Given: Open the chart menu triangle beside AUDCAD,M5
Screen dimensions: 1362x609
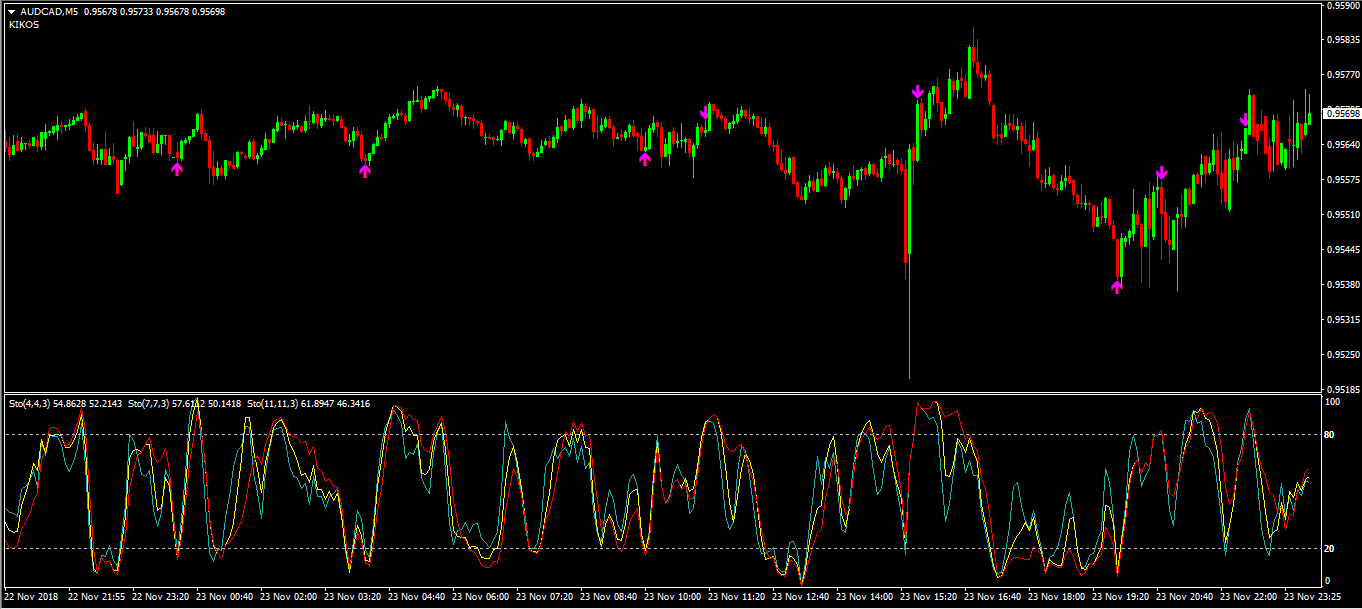Looking at the screenshot, I should 12,11.
